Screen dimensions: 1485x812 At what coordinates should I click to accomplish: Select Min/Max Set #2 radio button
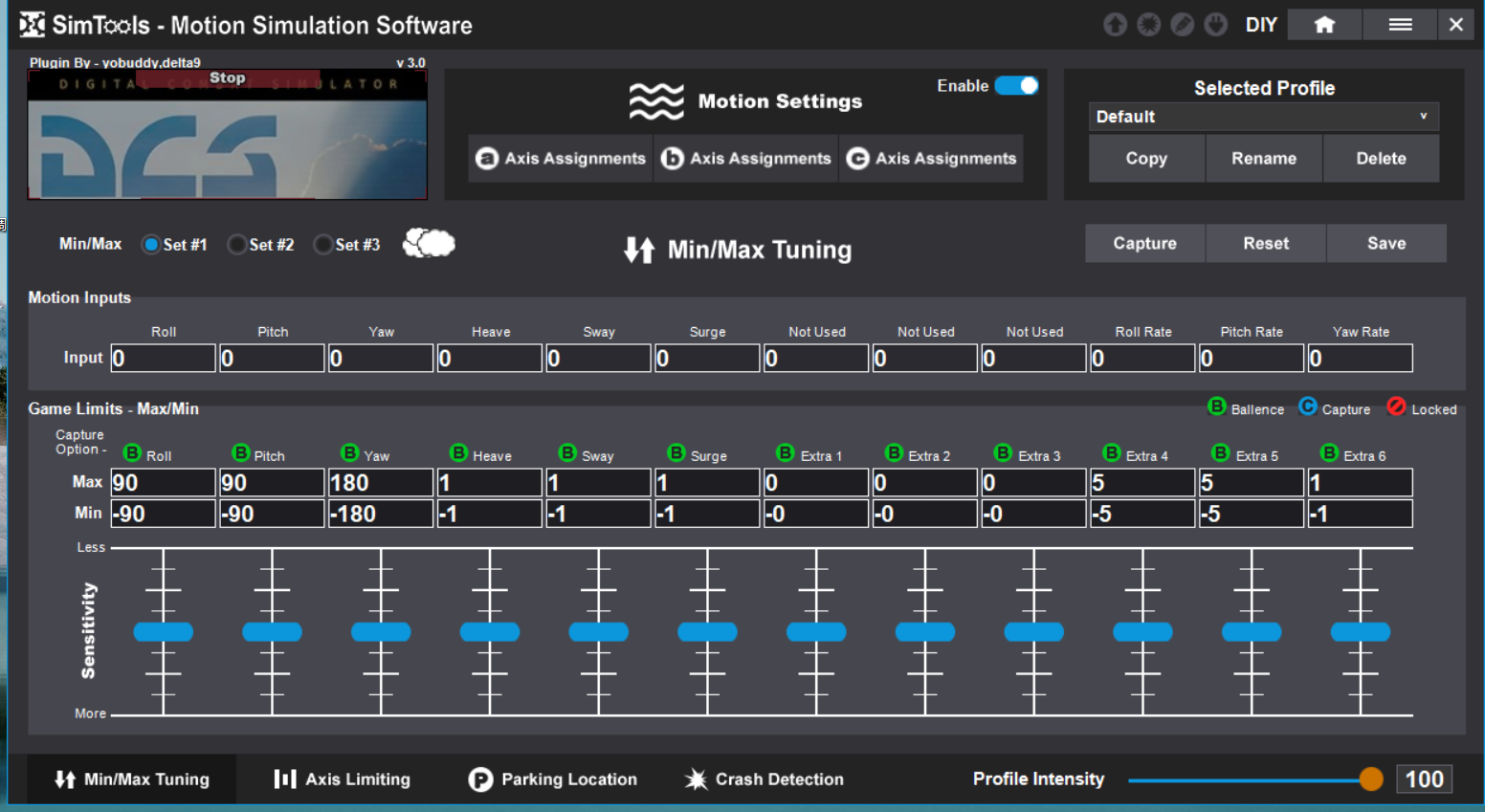tap(236, 245)
